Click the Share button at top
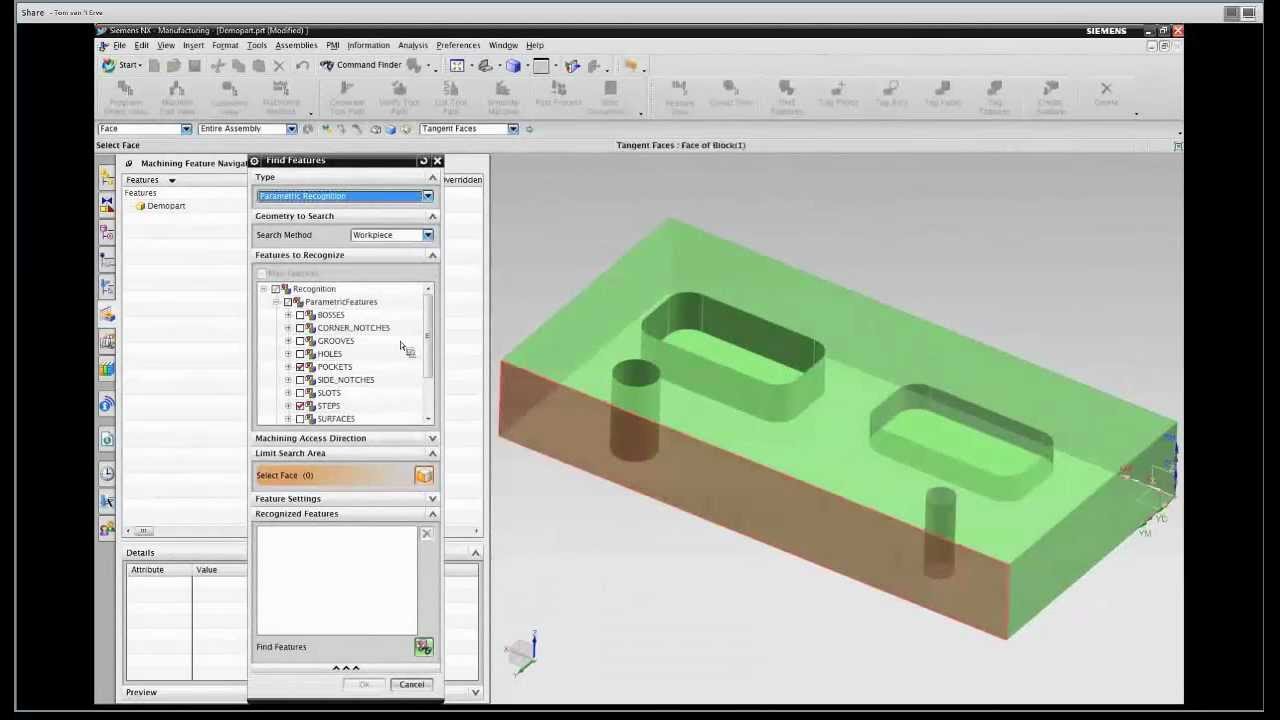The height and width of the screenshot is (720, 1280). click(32, 13)
